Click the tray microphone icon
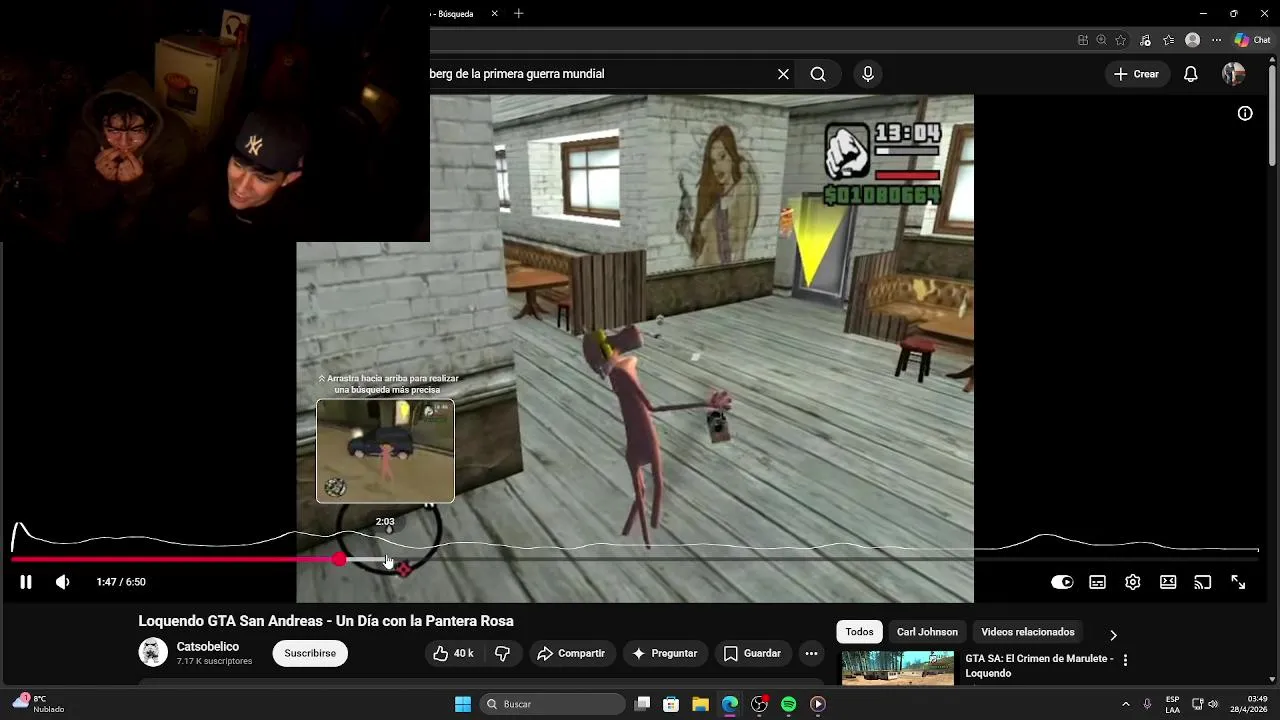The image size is (1280, 720). point(1147,704)
